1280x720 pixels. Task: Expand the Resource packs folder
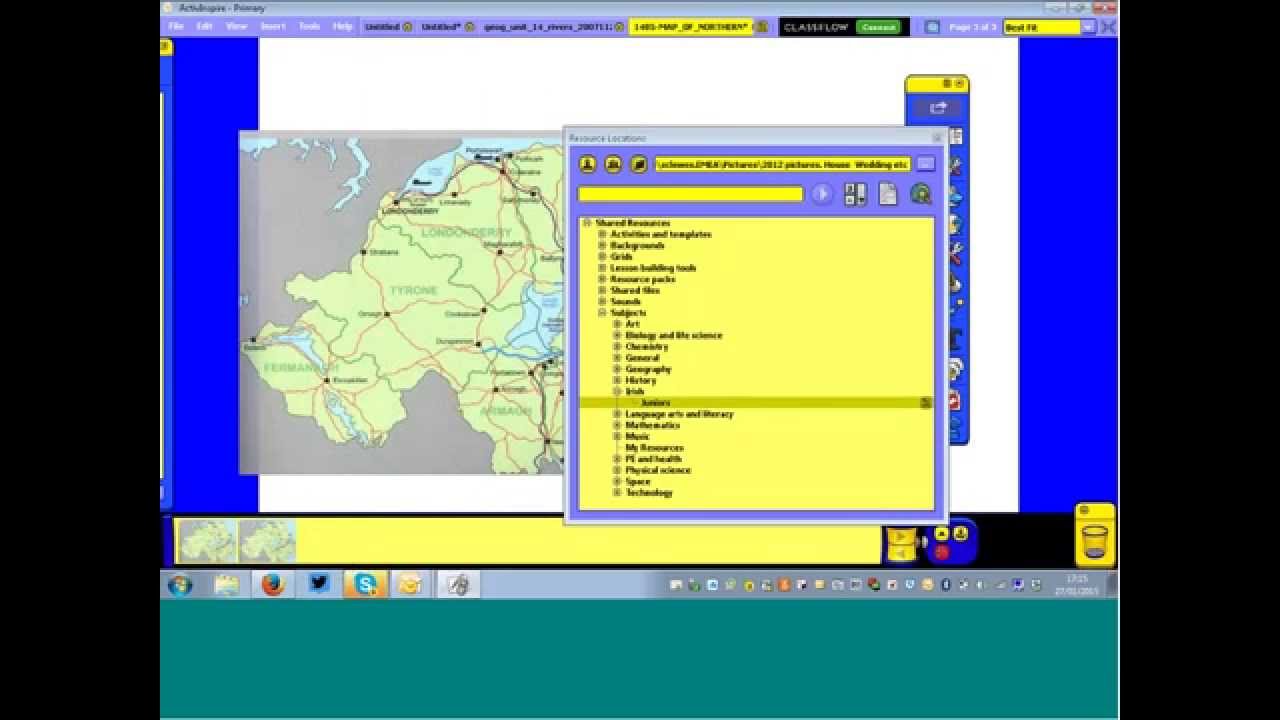coord(602,279)
